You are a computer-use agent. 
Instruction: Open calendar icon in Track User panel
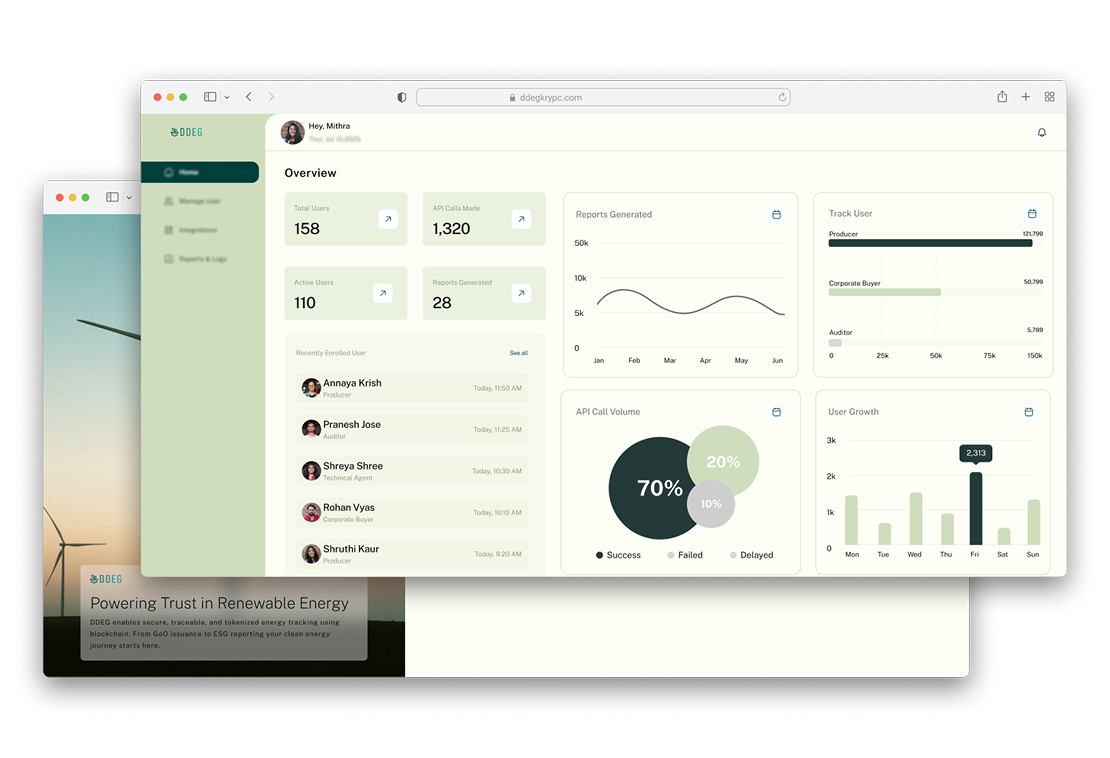[x=1032, y=214]
